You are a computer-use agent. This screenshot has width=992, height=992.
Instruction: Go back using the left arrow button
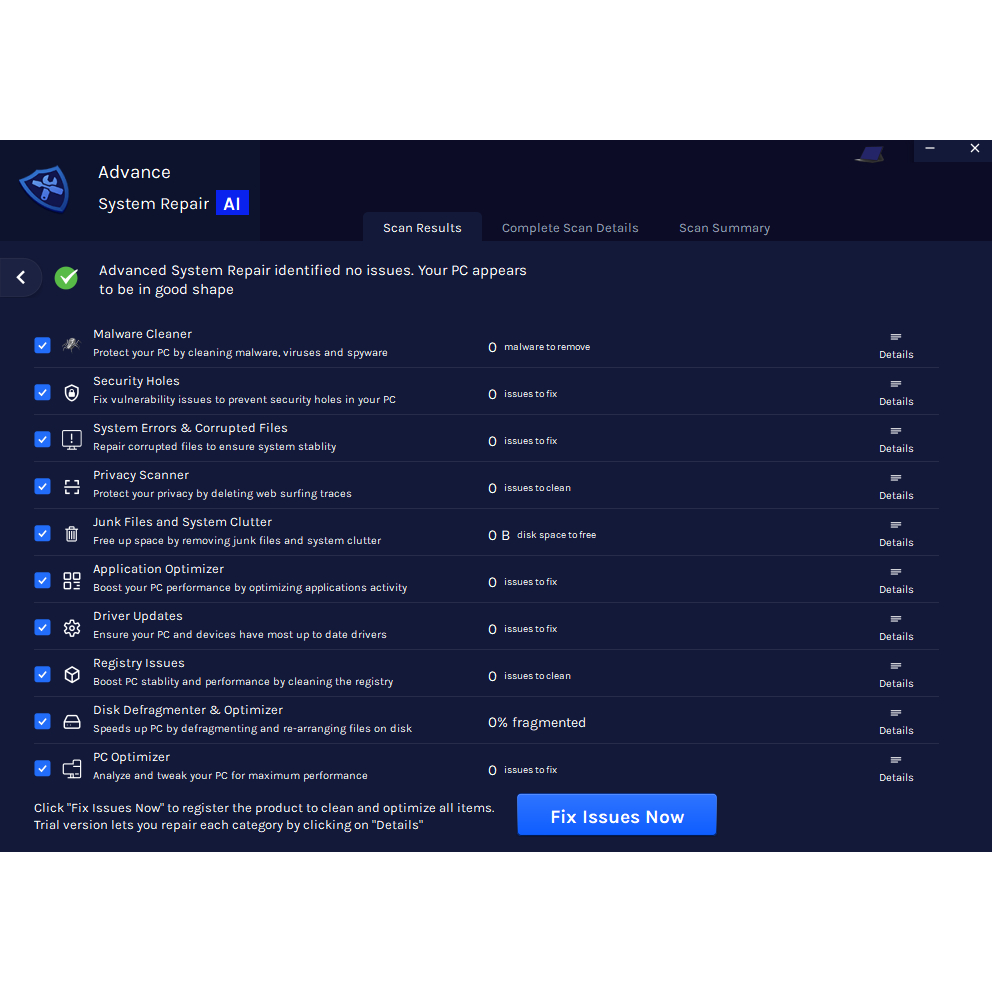click(x=21, y=278)
